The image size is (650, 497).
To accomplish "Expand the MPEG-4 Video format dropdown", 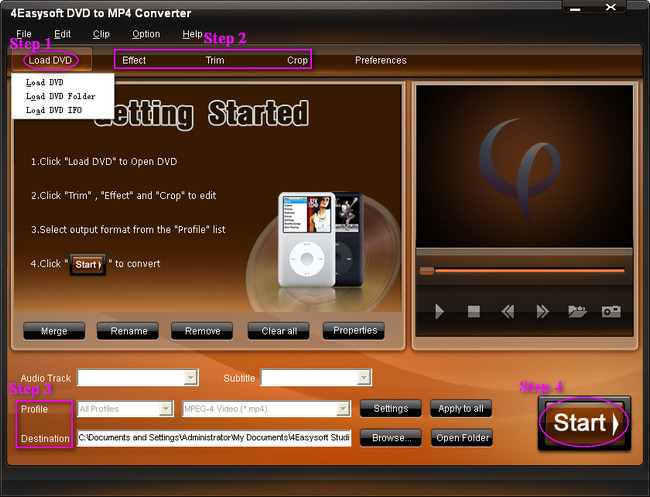I will [342, 409].
